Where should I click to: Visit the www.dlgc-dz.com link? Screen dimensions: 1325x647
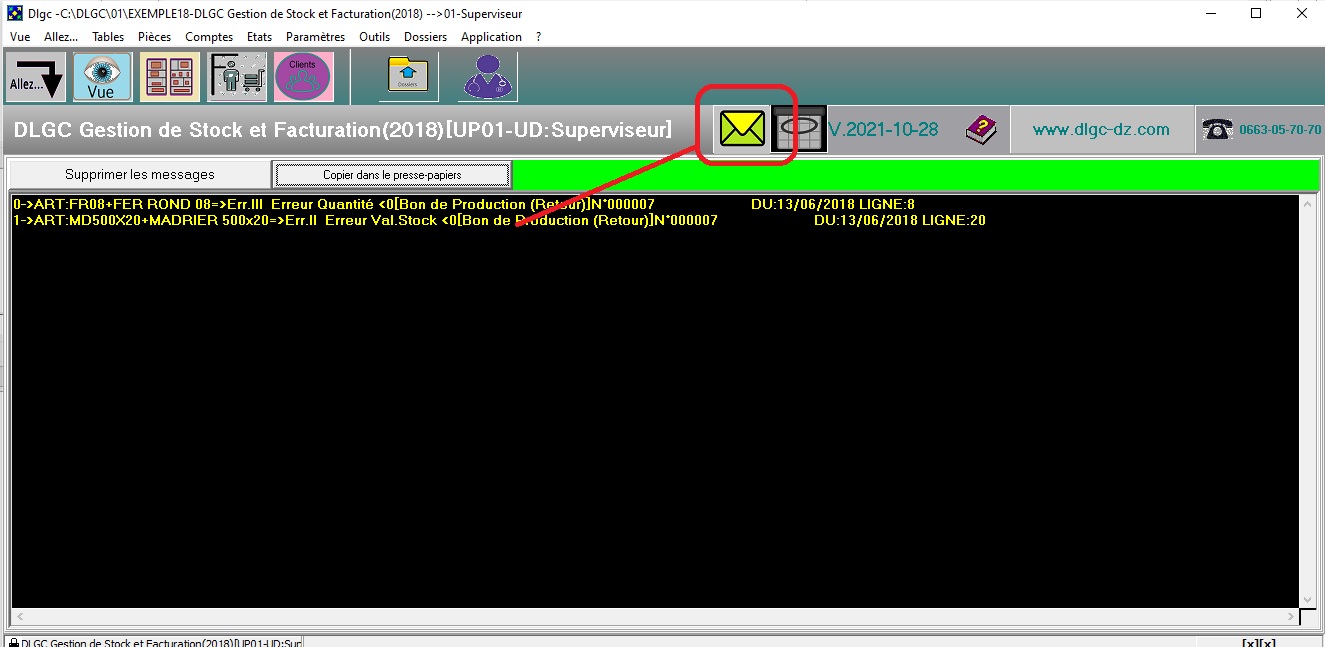click(1101, 130)
